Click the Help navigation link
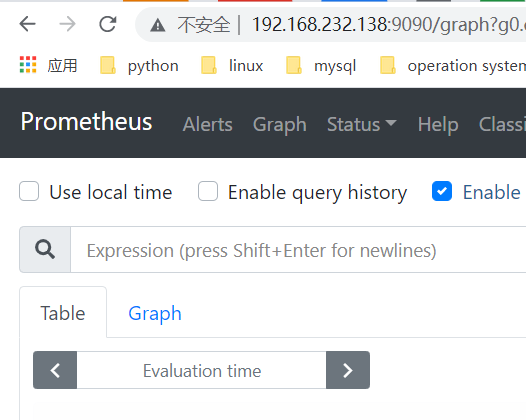The height and width of the screenshot is (420, 526). 438,124
